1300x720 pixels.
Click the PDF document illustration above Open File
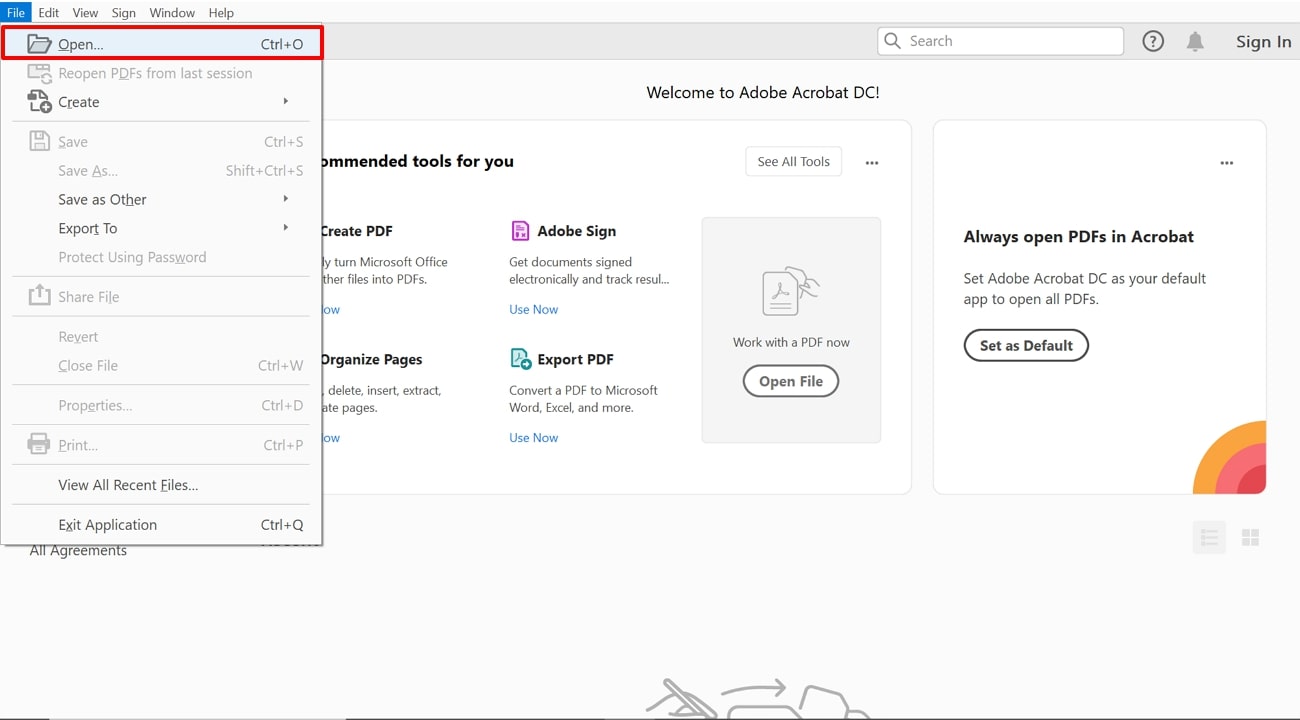791,291
